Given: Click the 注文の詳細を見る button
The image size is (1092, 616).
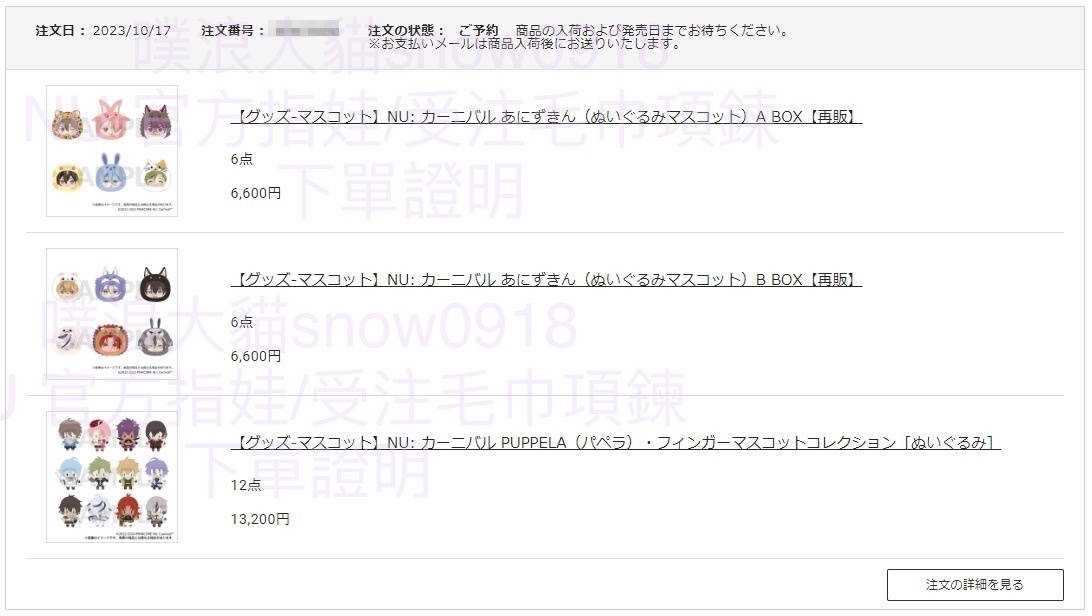Looking at the screenshot, I should pyautogui.click(x=975, y=585).
